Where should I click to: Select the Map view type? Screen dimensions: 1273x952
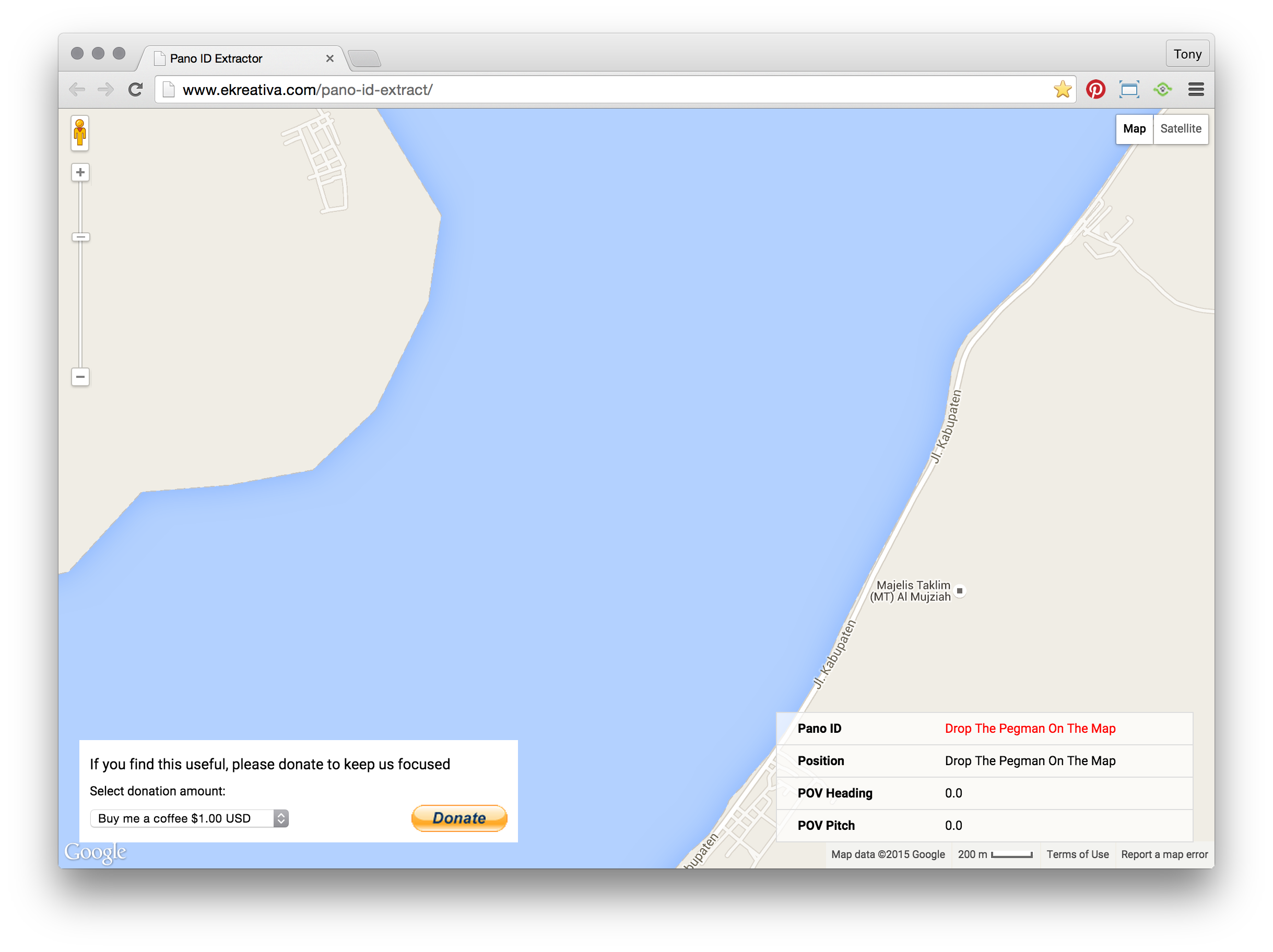pyautogui.click(x=1134, y=129)
